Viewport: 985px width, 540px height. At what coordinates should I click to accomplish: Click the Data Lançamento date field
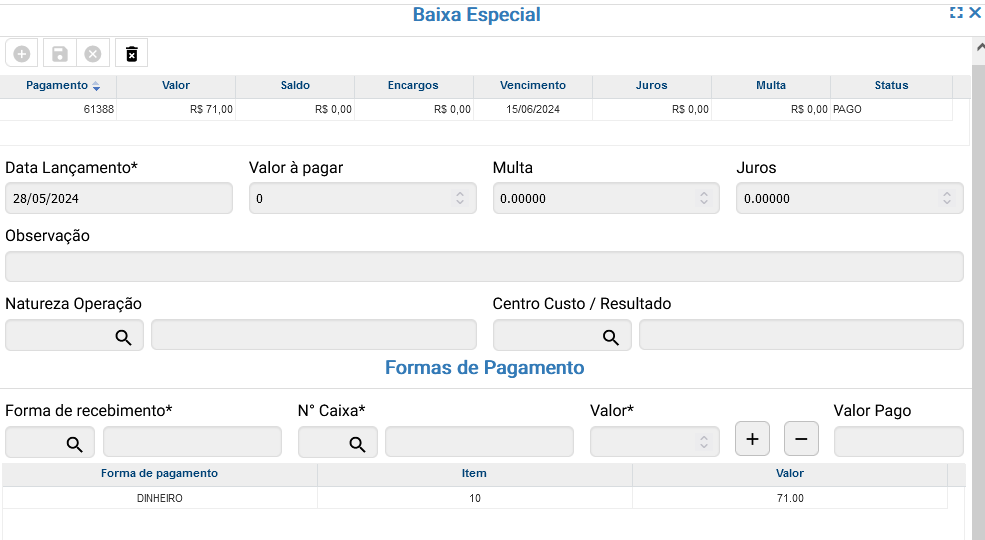point(118,198)
